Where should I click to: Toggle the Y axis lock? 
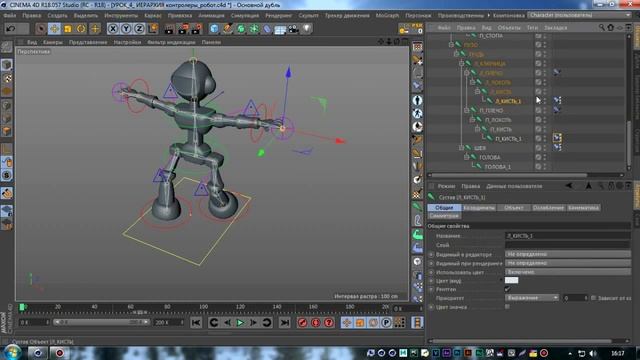pos(126,29)
